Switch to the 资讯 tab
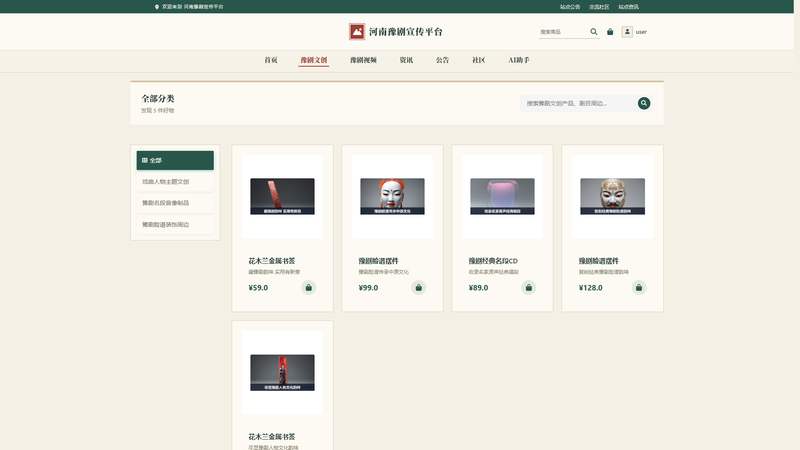 coord(406,60)
